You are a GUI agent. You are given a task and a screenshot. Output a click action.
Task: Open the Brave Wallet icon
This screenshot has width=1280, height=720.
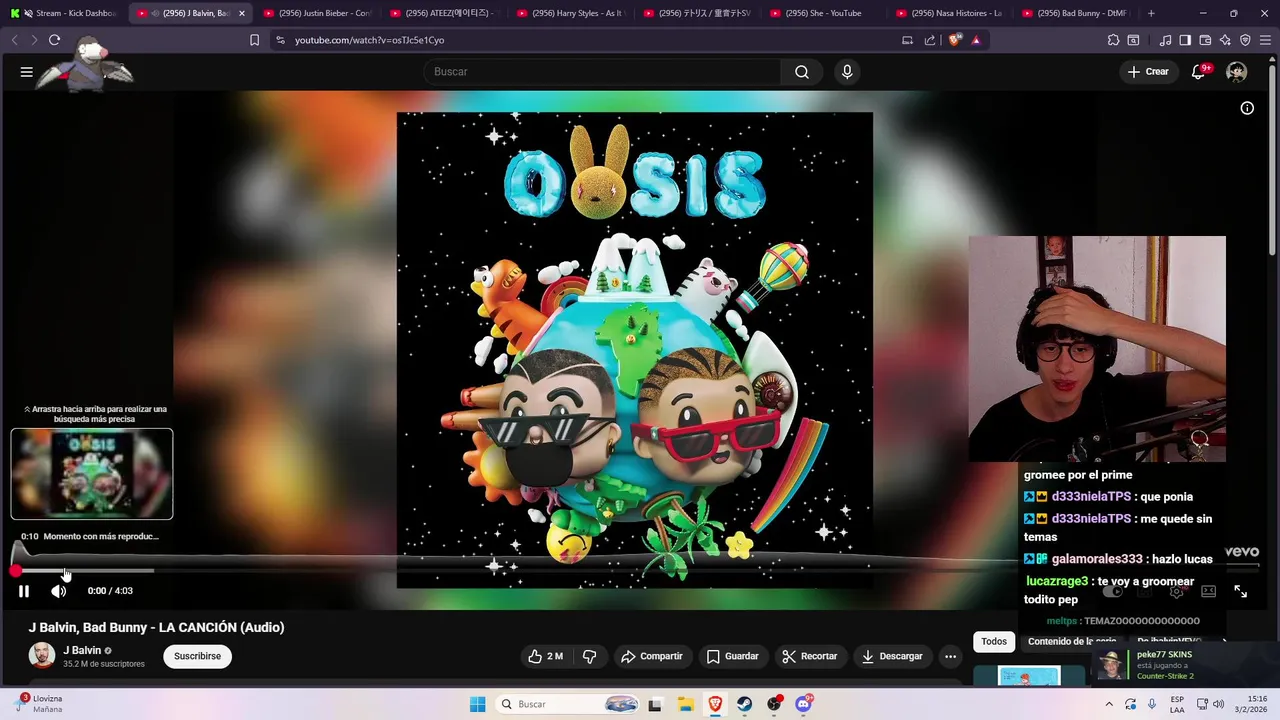[x=1205, y=40]
